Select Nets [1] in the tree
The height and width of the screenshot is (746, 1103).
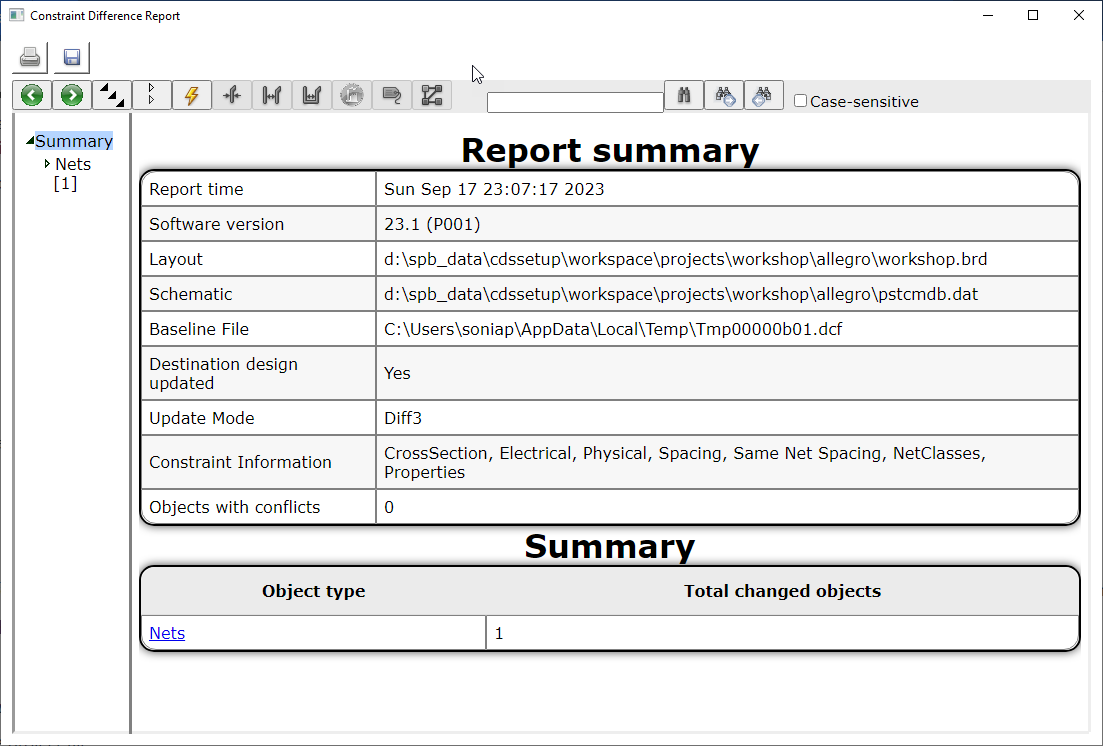tap(72, 173)
